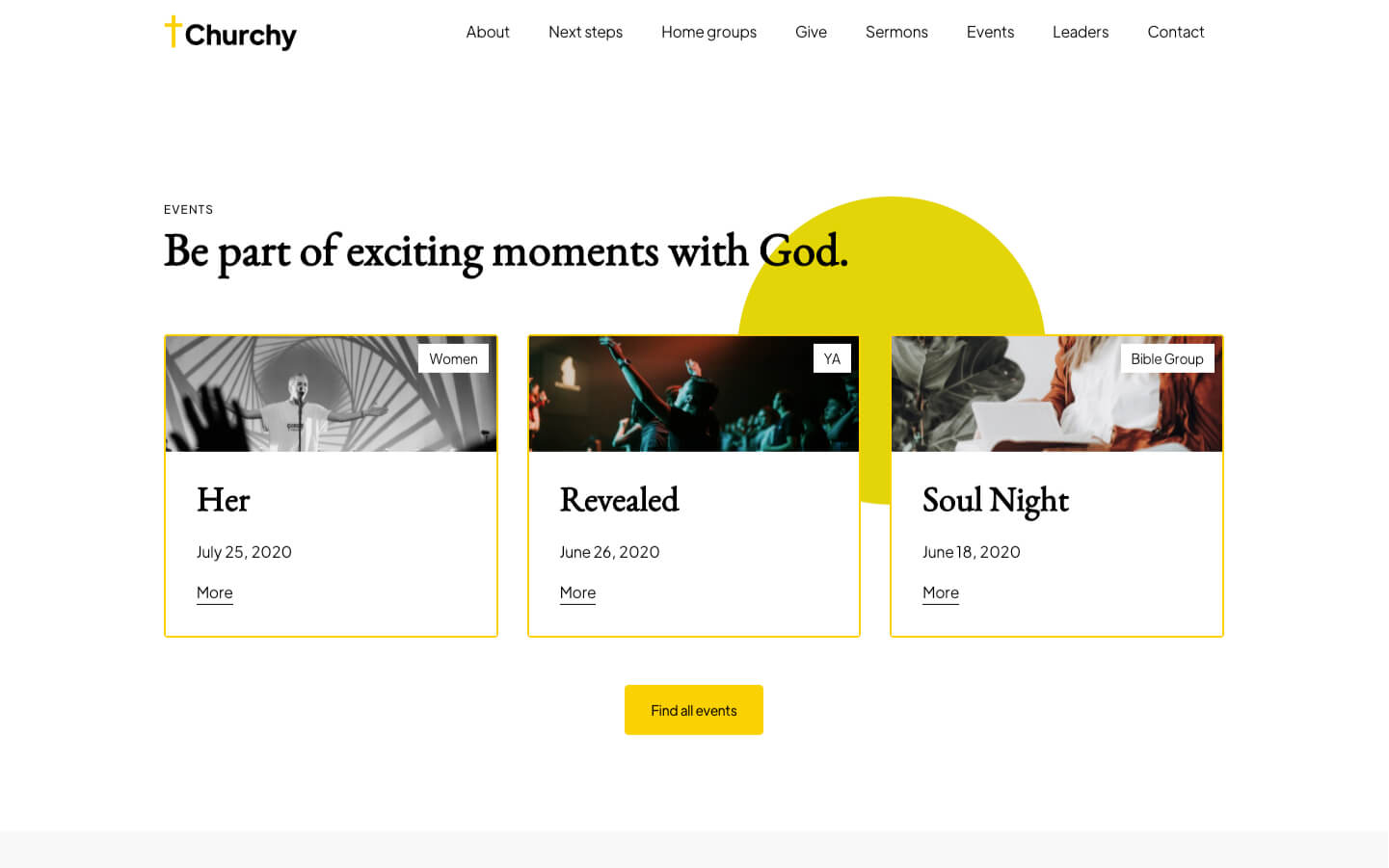Click the Revealed event heading

619,500
